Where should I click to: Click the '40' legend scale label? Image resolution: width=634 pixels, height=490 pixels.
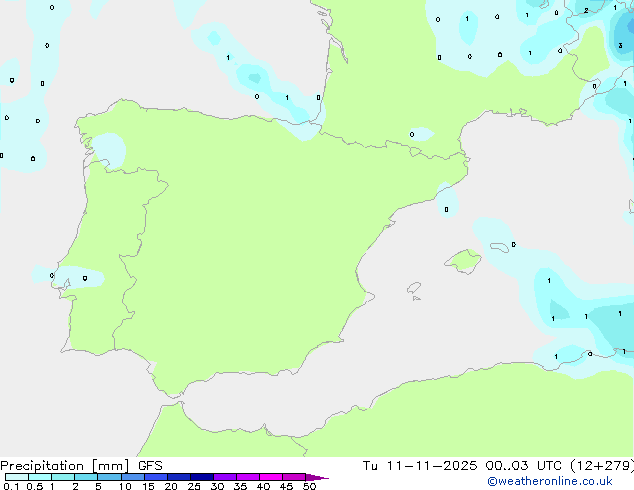[263, 486]
